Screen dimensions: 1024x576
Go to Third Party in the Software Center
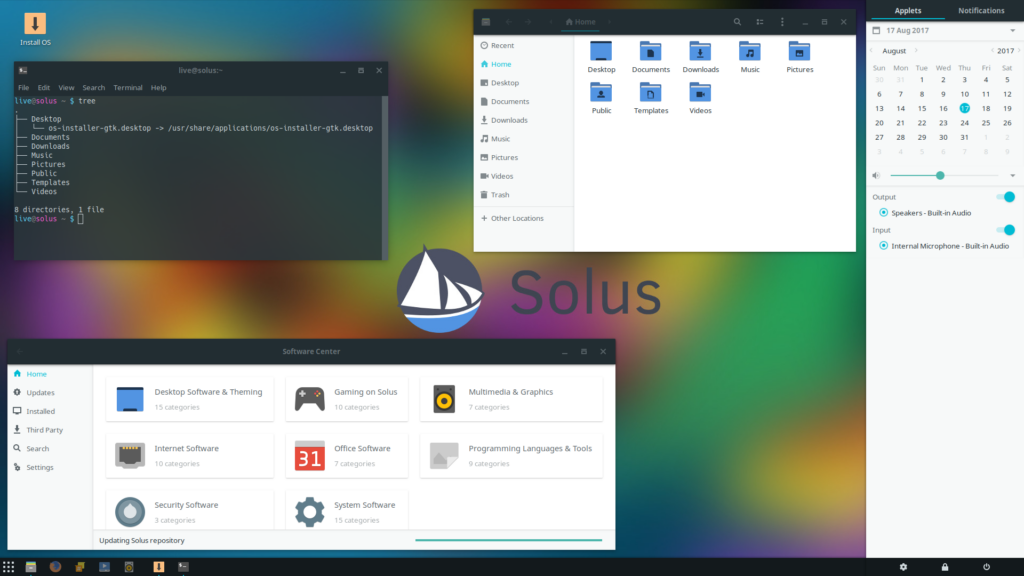(x=43, y=429)
